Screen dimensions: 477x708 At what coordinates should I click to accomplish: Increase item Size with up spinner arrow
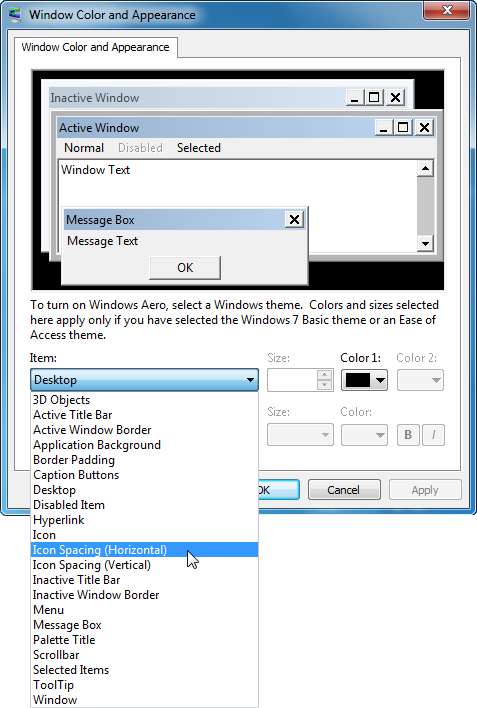pos(325,375)
